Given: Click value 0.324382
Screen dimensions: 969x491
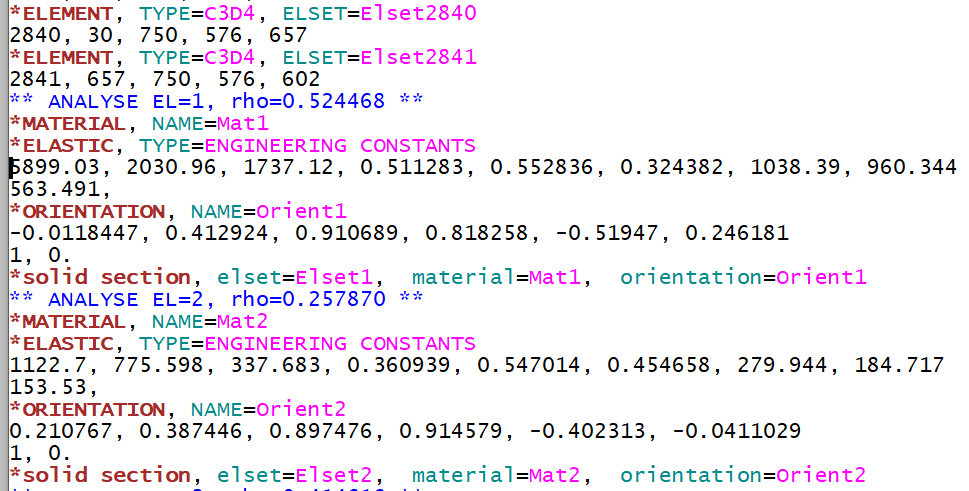Looking at the screenshot, I should coord(671,167).
